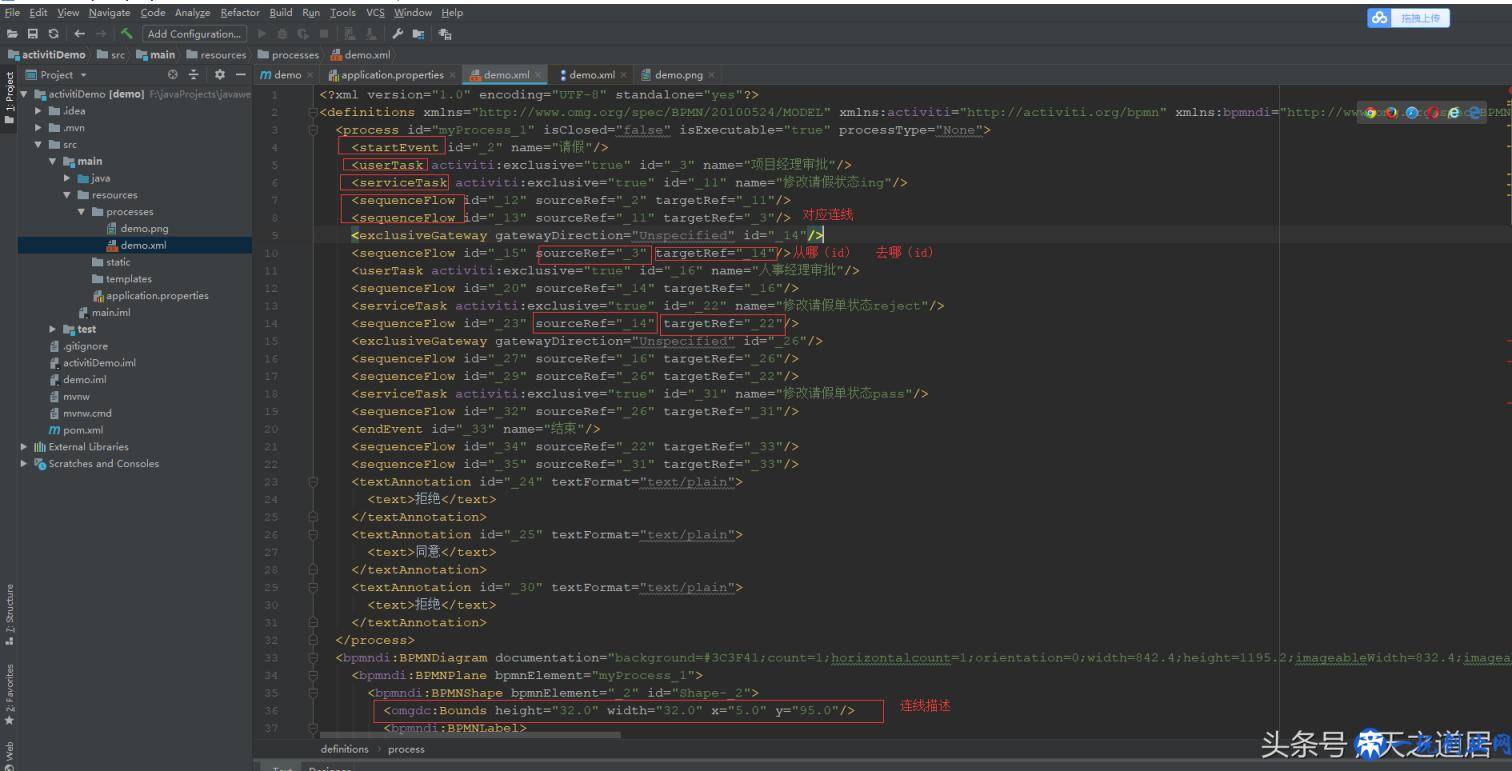This screenshot has width=1512, height=771.
Task: Click 'process' breadcrumb below the editor
Action: coord(406,749)
